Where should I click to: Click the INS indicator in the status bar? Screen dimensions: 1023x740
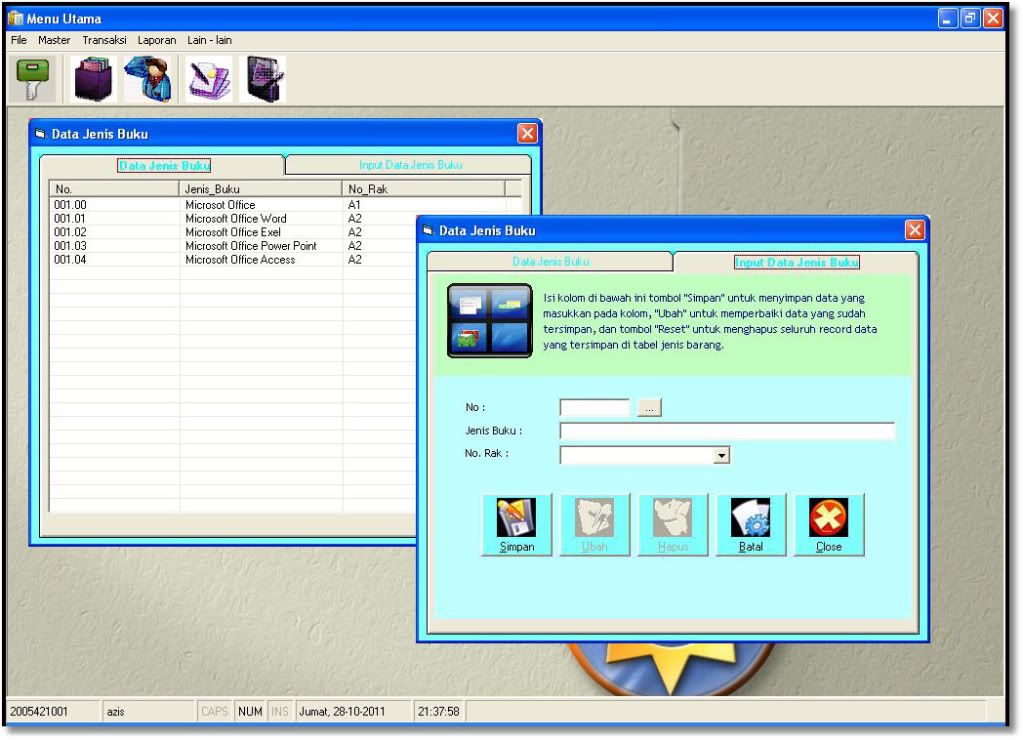(280, 711)
